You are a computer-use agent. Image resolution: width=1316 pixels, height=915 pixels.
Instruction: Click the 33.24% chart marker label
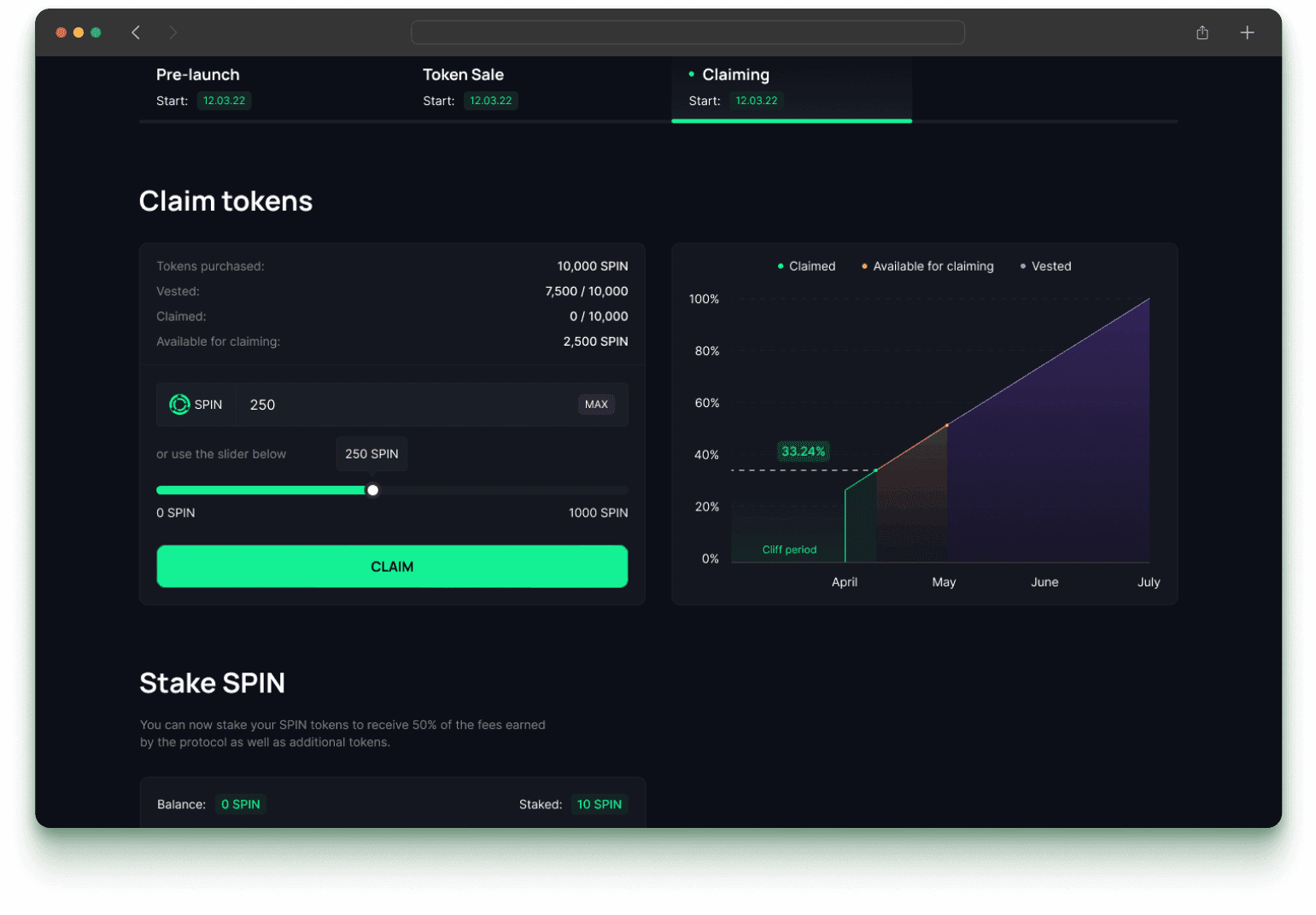tap(804, 452)
